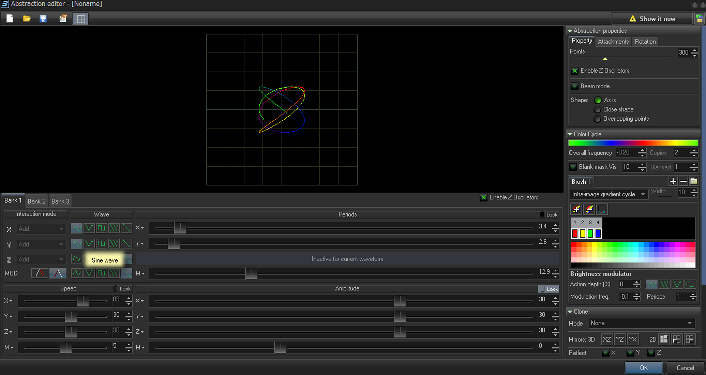Open the Attachments tab

pos(613,41)
